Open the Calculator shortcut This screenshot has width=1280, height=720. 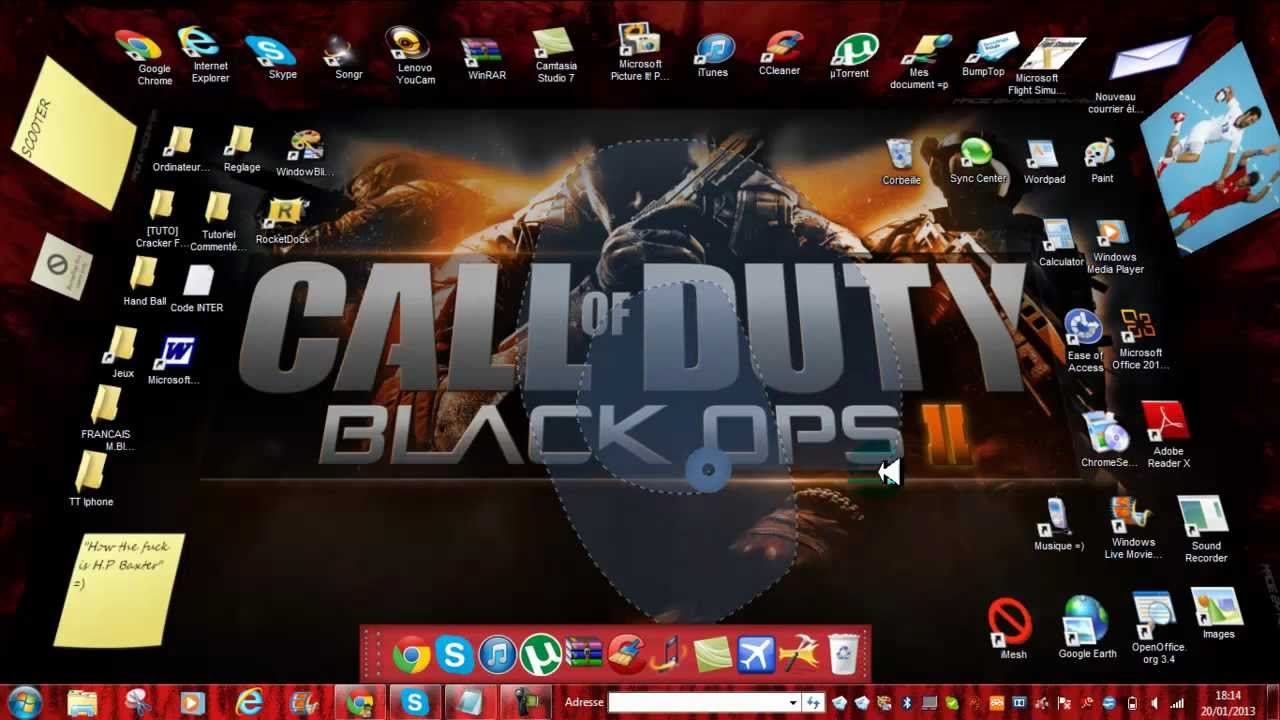click(1057, 237)
